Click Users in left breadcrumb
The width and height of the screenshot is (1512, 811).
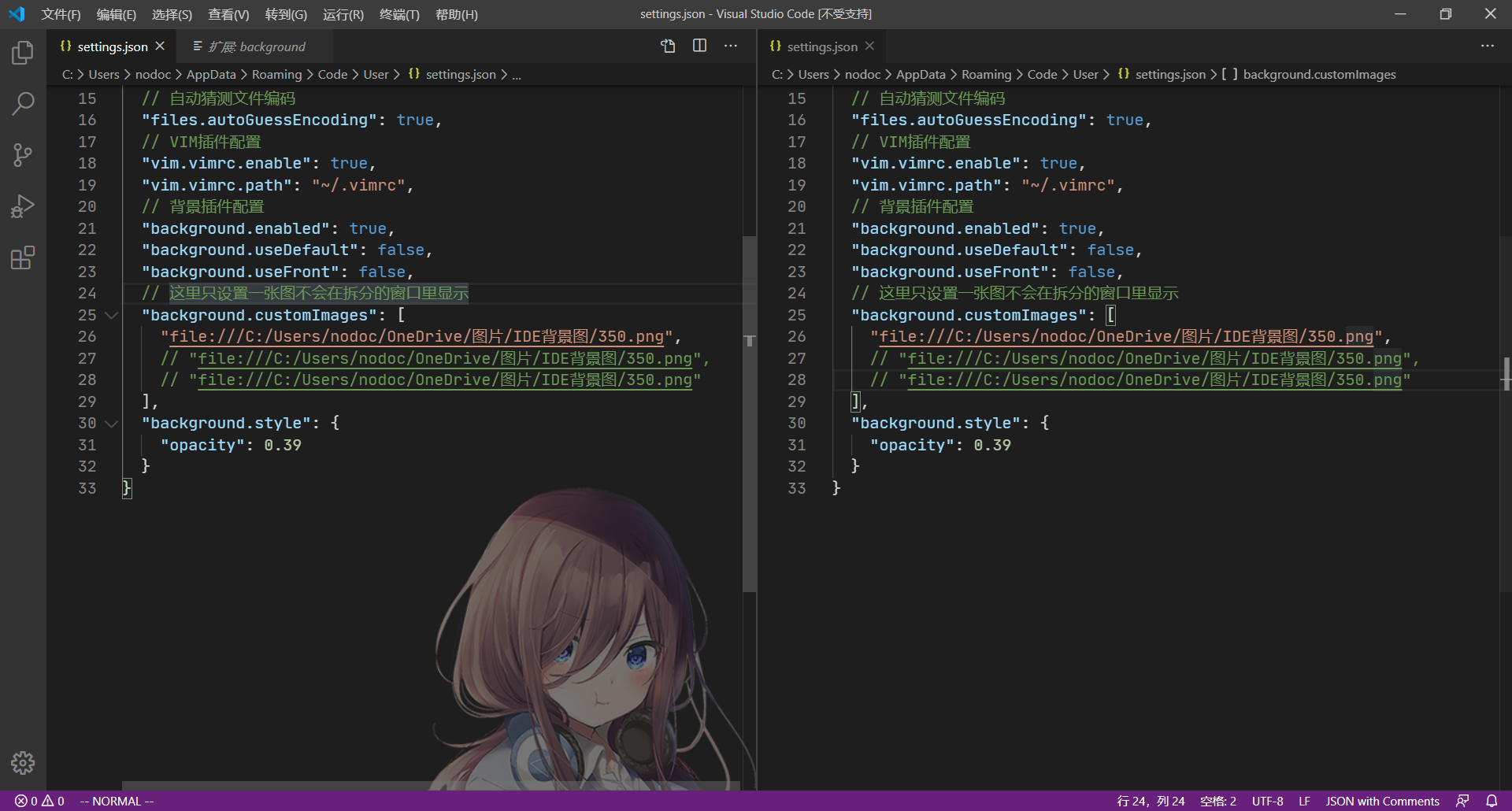click(103, 74)
